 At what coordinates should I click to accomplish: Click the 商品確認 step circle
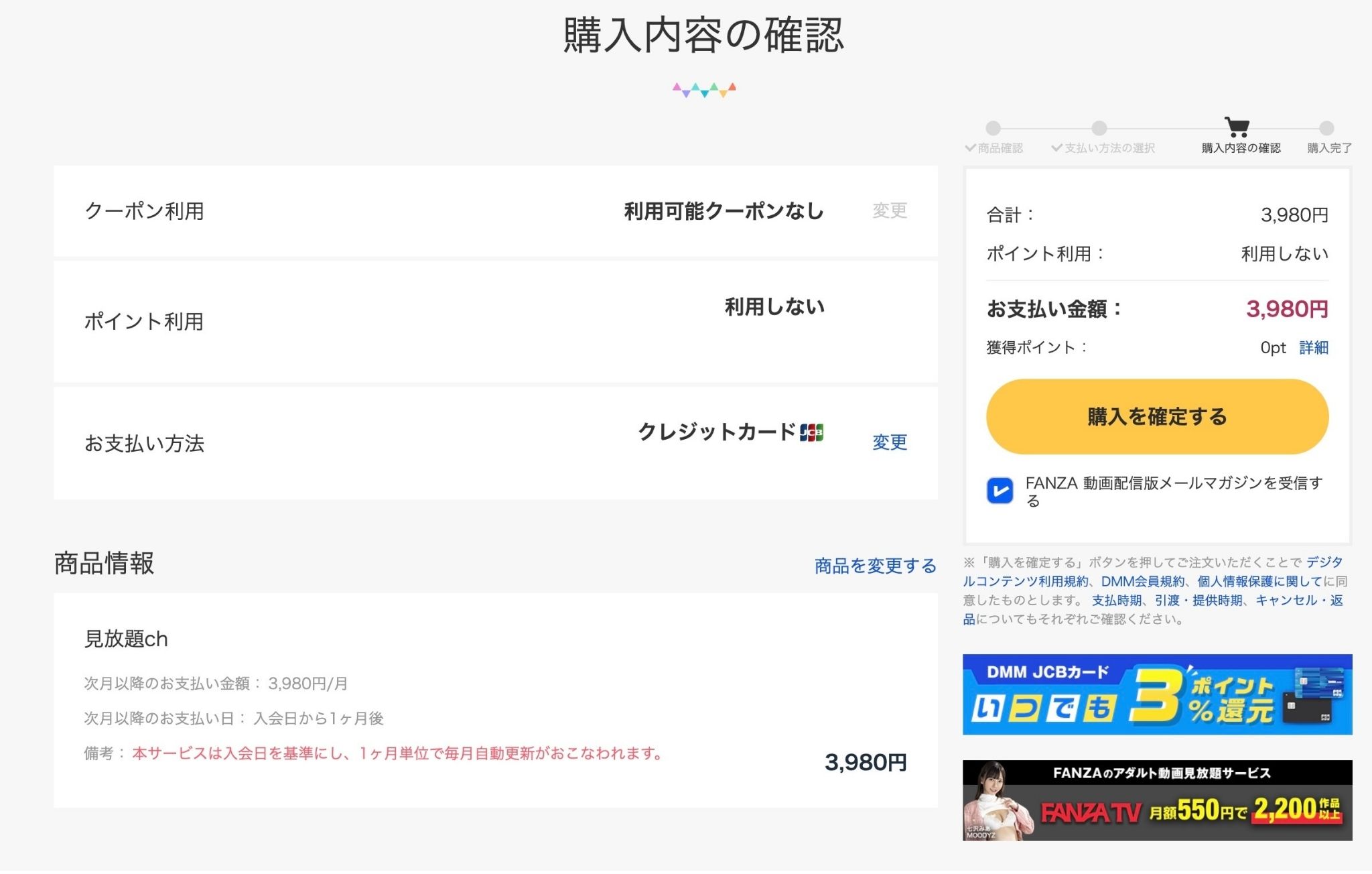click(x=993, y=128)
